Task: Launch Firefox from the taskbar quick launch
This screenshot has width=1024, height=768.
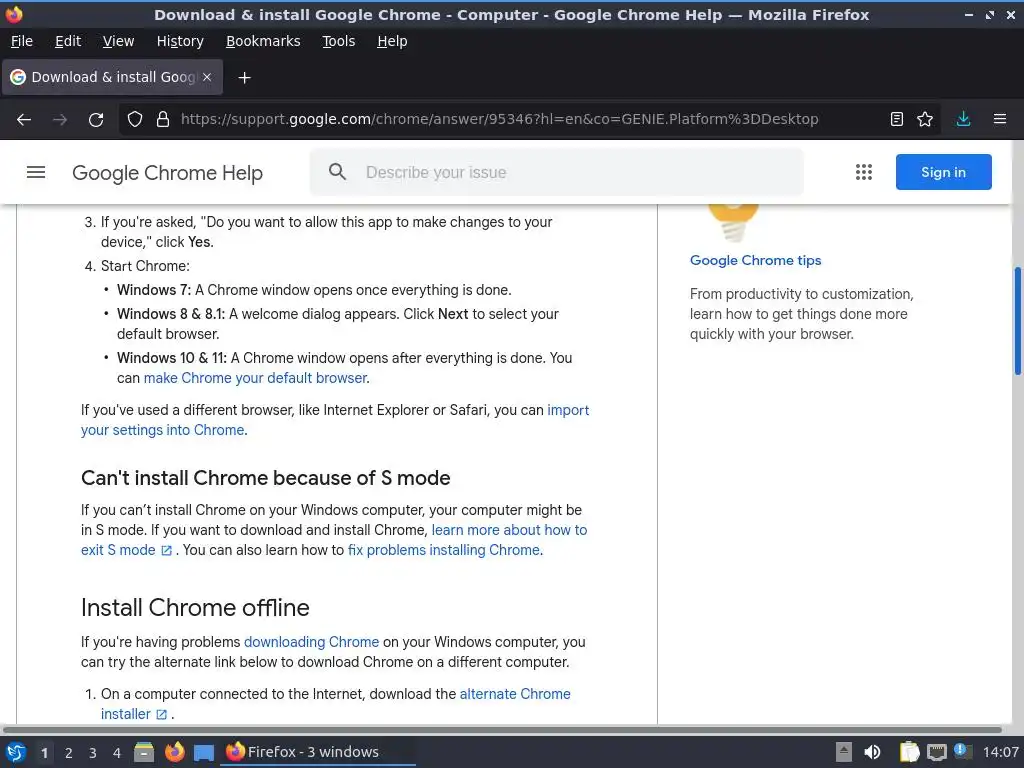Action: (x=174, y=752)
